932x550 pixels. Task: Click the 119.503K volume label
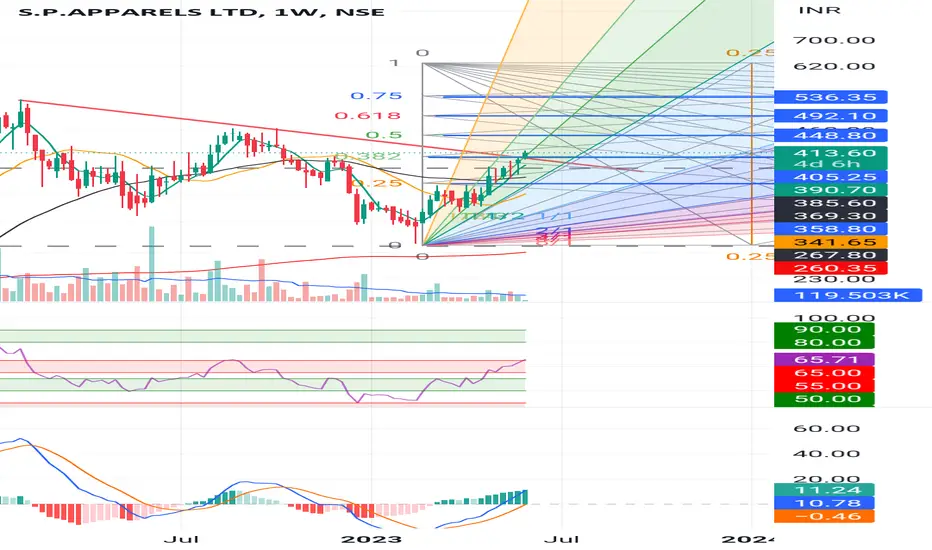pyautogui.click(x=848, y=296)
